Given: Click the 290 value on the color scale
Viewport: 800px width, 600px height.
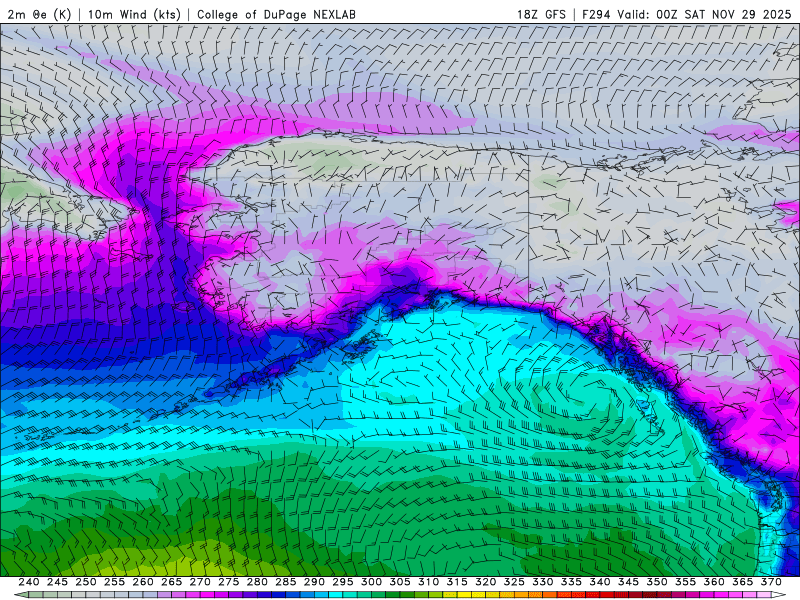Looking at the screenshot, I should (314, 582).
